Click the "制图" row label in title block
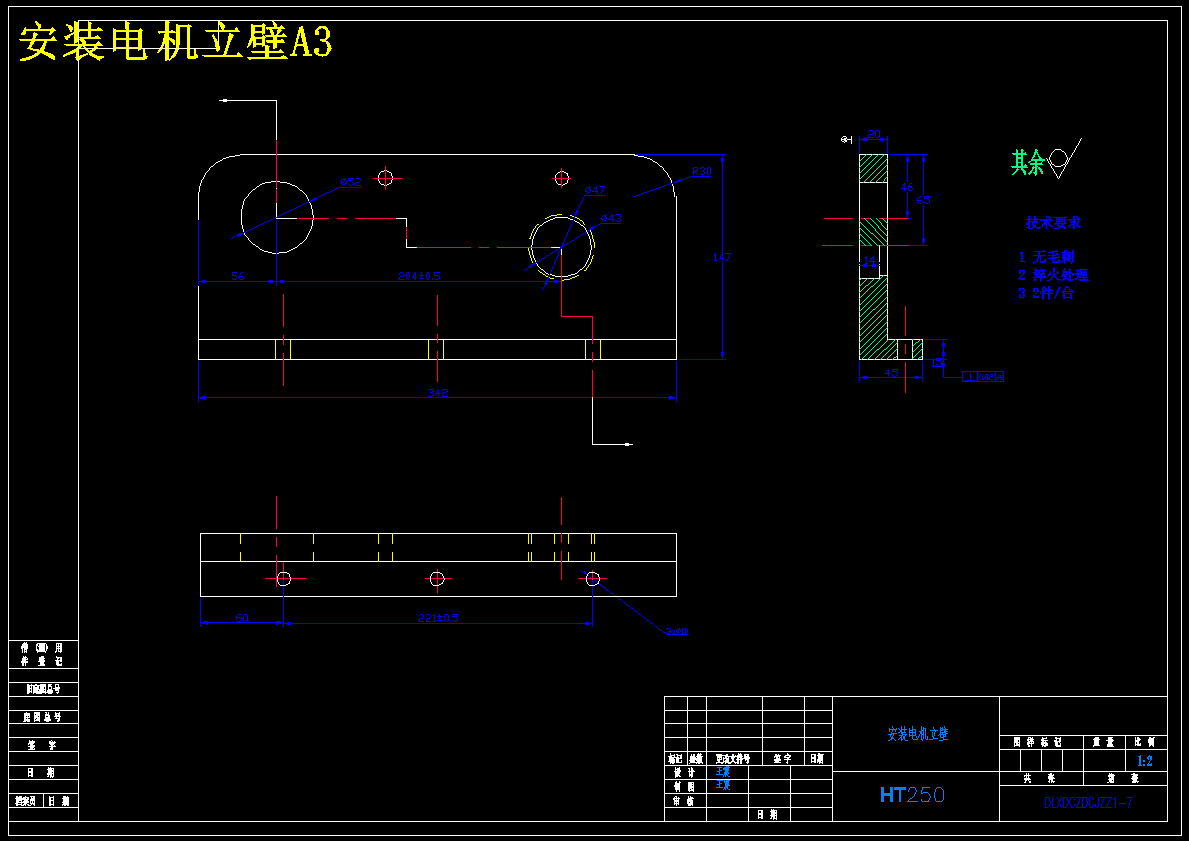Screen dimensions: 1189x841 click(685, 787)
